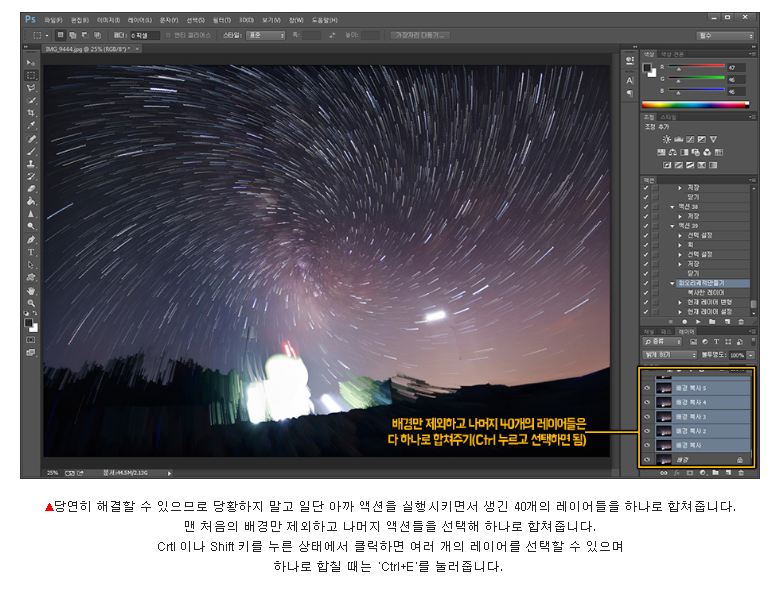Select the Hand tool
The width and height of the screenshot is (782, 604).
pyautogui.click(x=31, y=290)
